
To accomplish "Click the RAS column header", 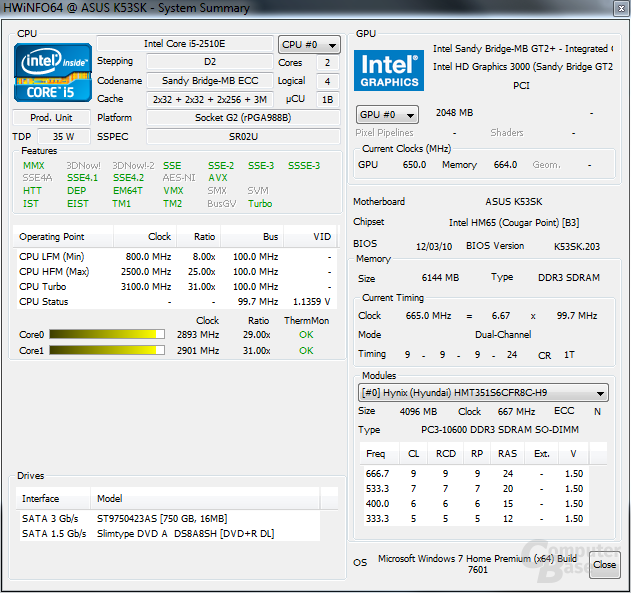I will [507, 453].
